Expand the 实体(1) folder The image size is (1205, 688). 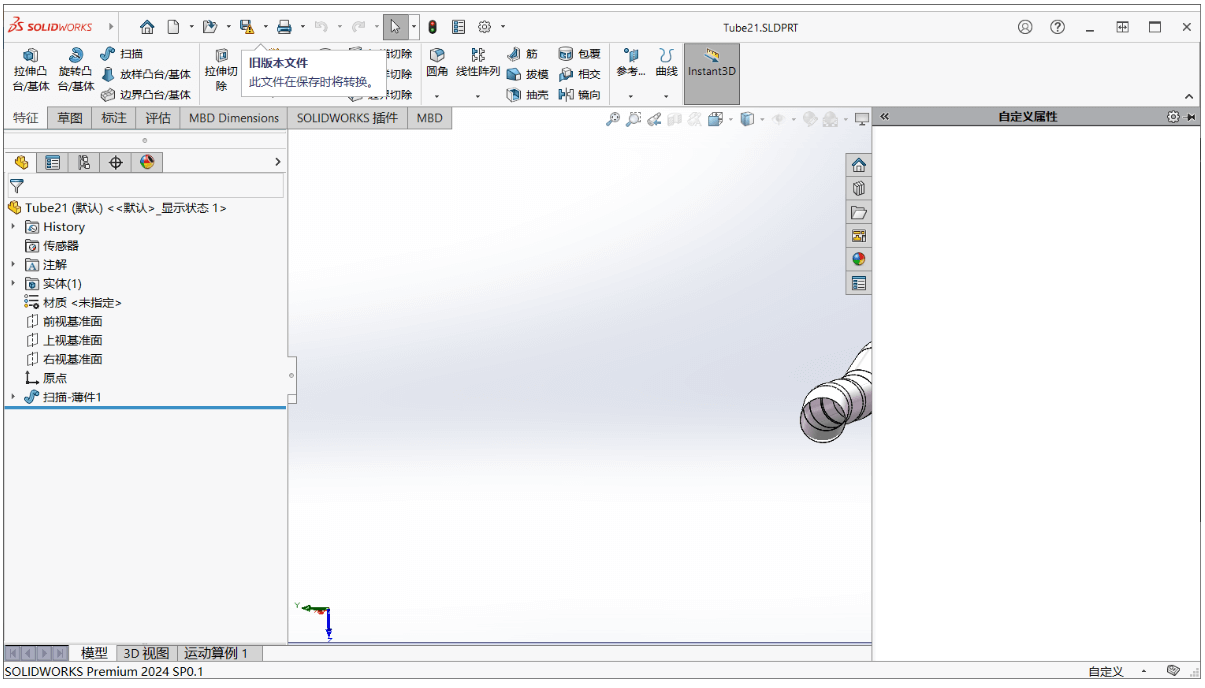[12, 283]
